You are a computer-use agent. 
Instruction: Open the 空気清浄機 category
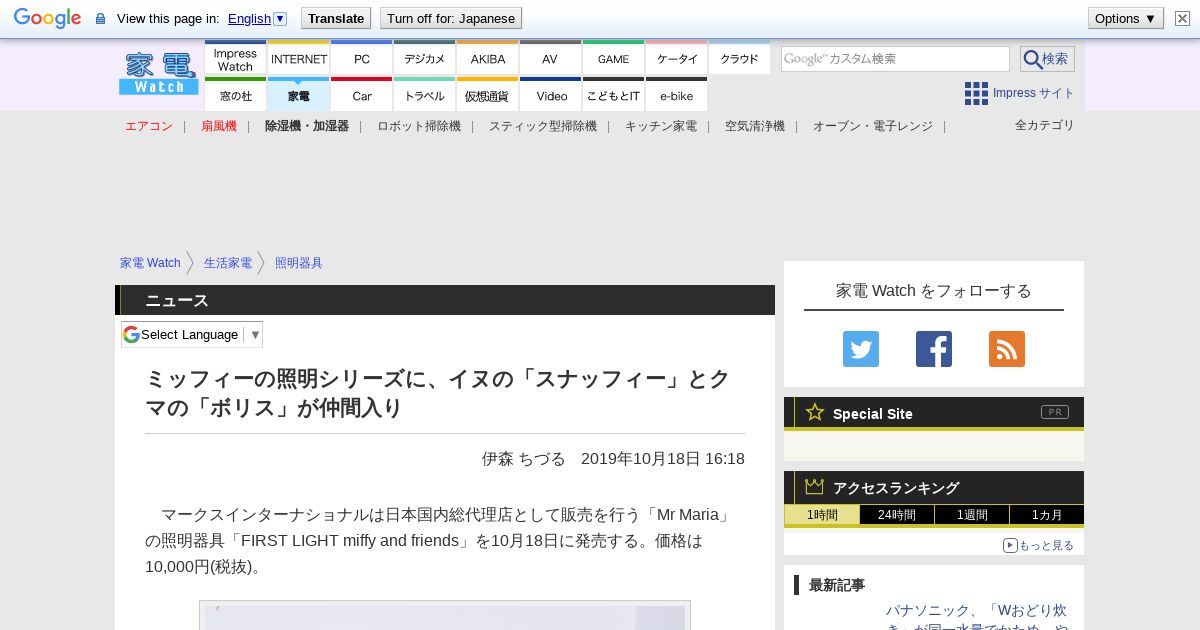point(755,126)
